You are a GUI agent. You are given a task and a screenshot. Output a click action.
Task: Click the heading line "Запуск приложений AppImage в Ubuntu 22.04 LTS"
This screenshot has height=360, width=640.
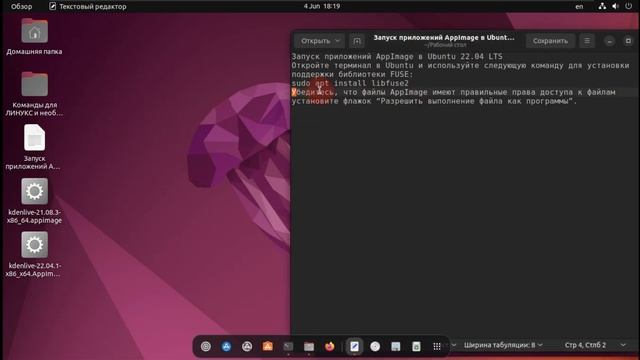397,57
